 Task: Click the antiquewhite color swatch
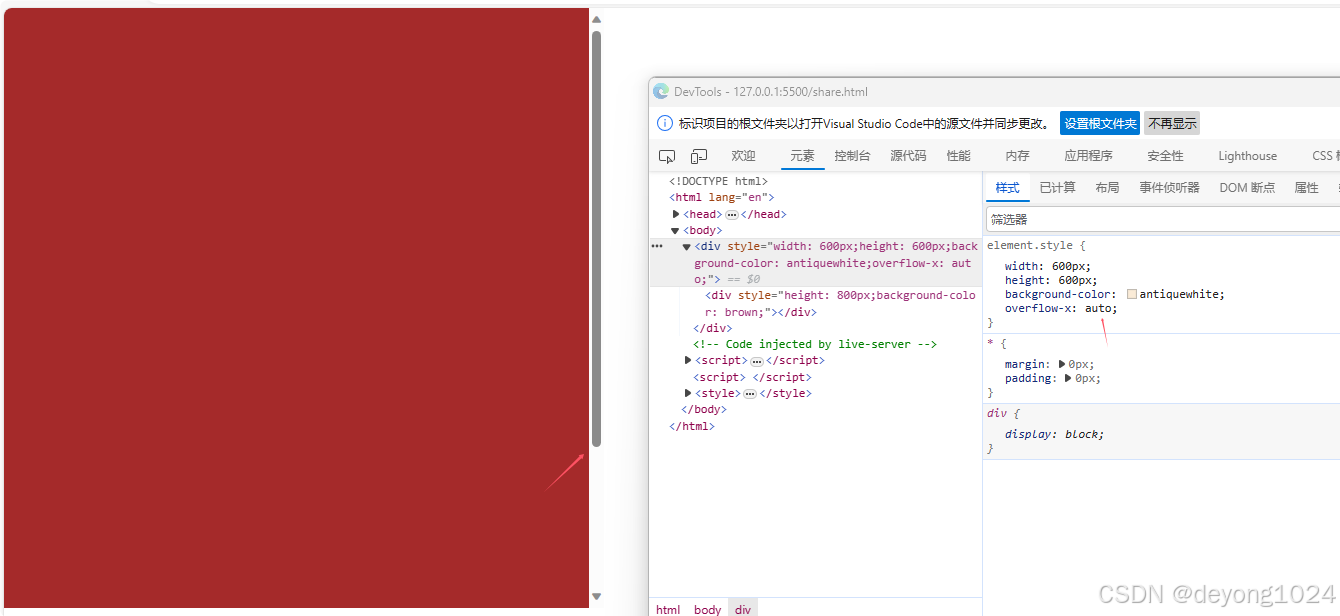(1132, 294)
